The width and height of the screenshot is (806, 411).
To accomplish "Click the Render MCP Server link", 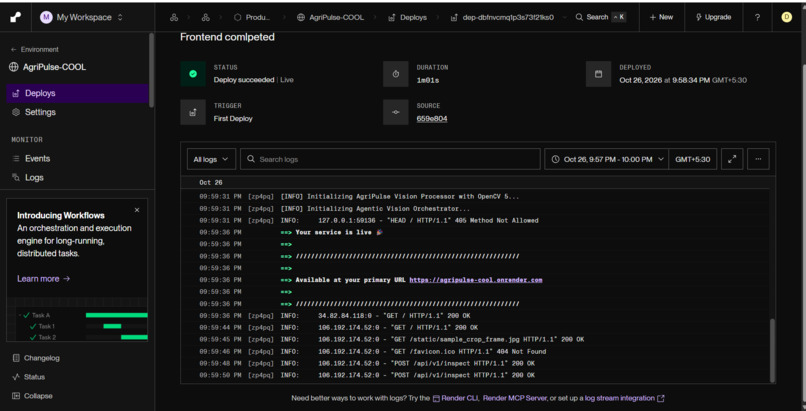I will (x=515, y=398).
